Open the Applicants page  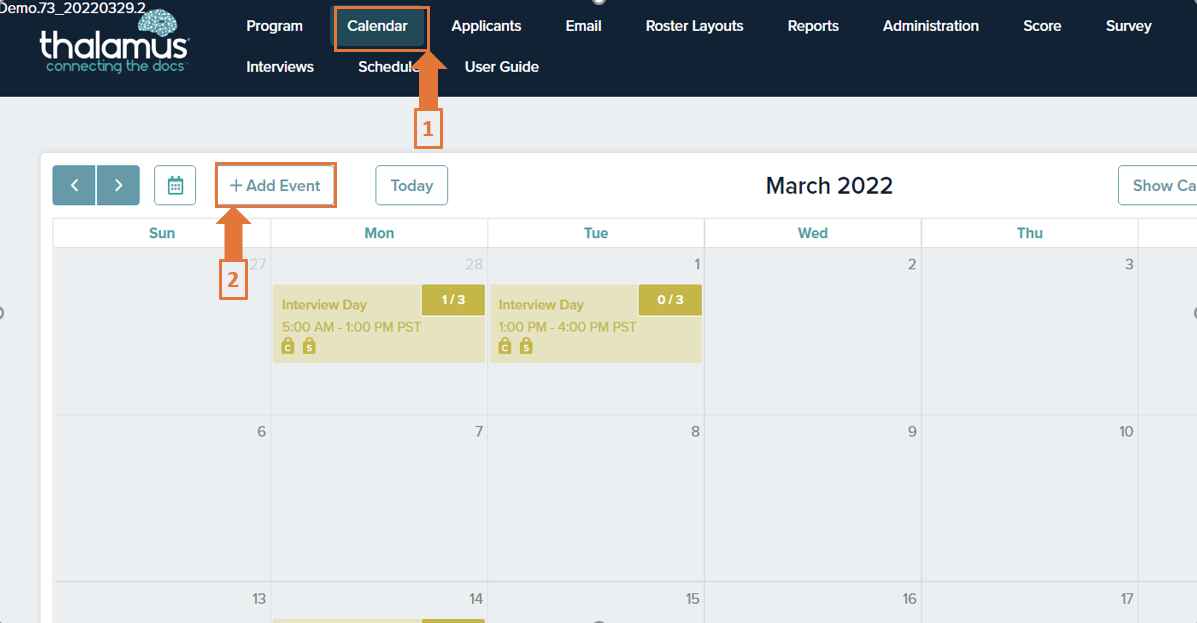click(486, 26)
